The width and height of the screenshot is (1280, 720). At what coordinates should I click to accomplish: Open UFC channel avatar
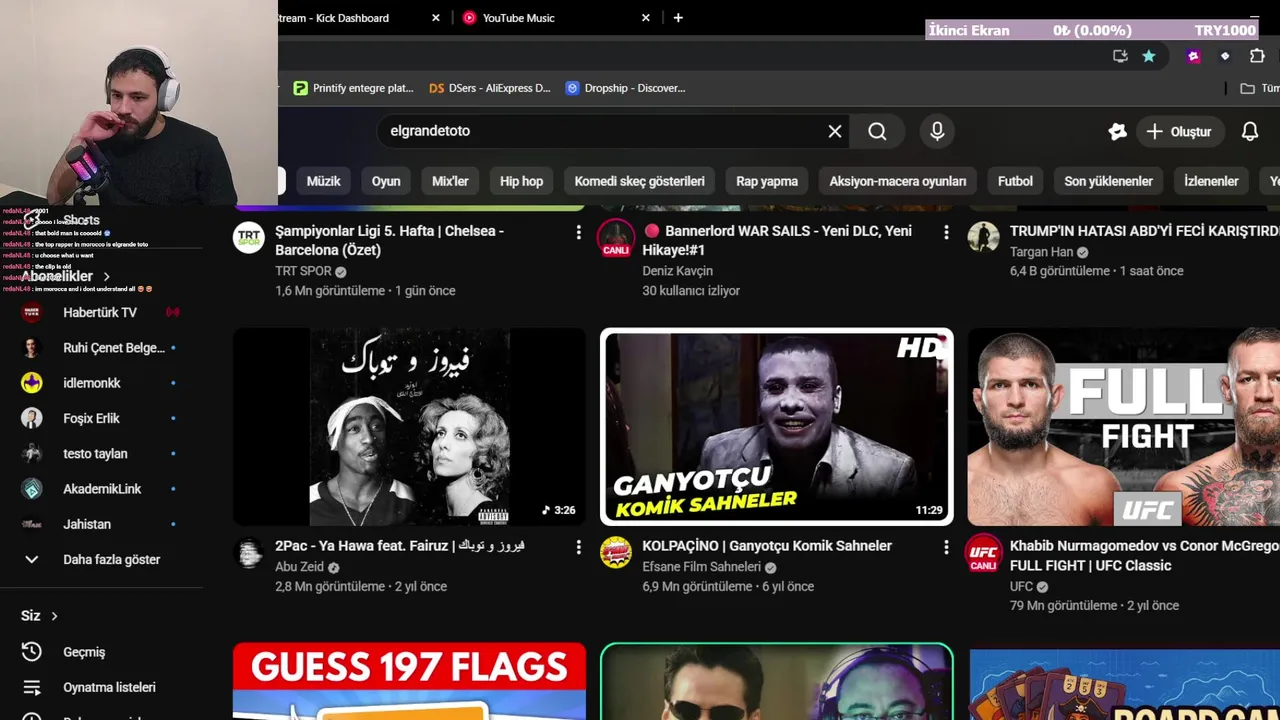tap(983, 553)
